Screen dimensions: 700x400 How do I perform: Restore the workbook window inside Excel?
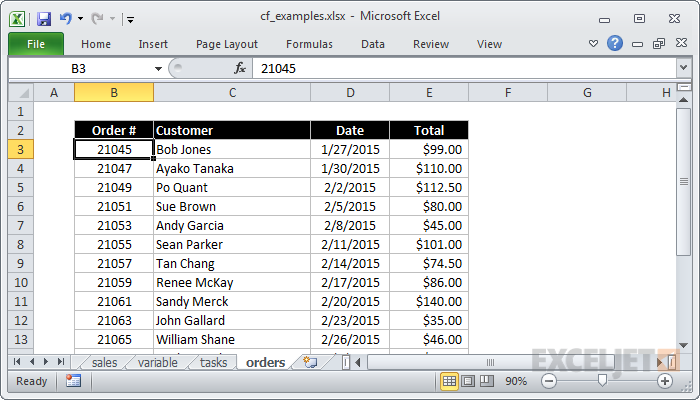coord(659,43)
